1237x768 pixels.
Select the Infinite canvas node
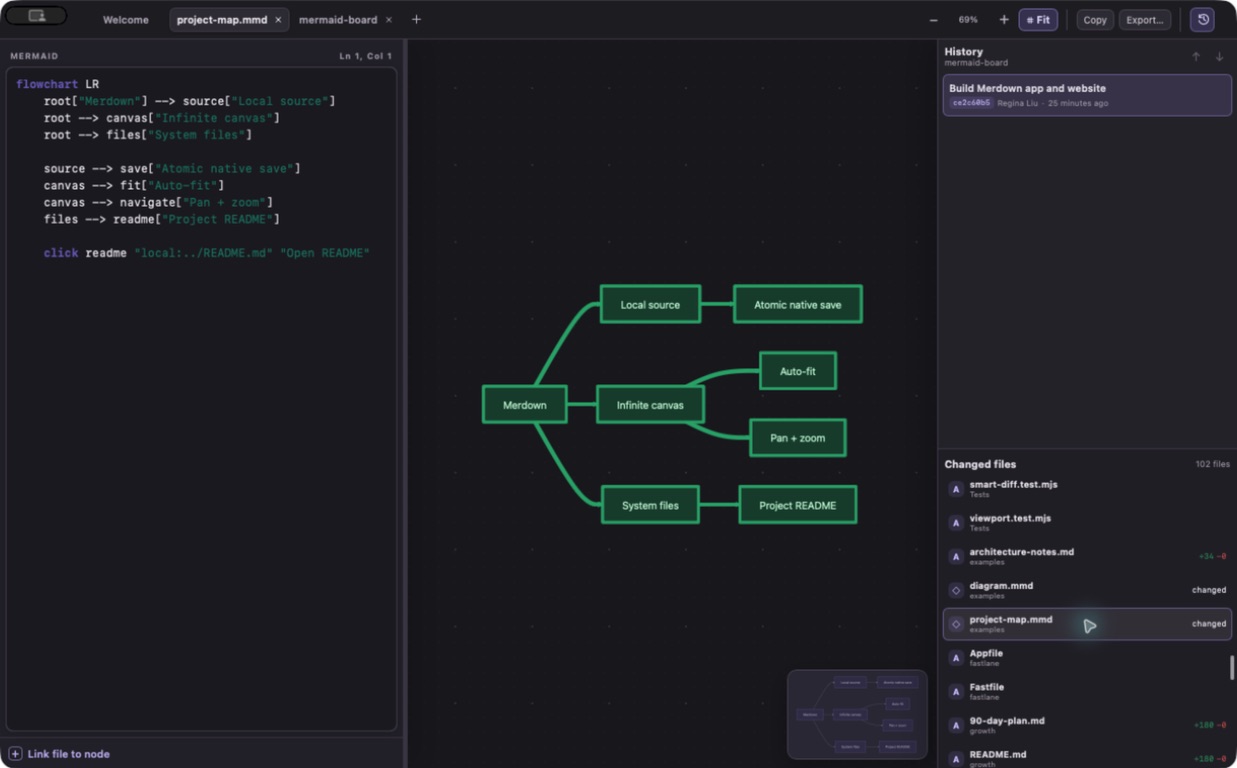point(650,405)
